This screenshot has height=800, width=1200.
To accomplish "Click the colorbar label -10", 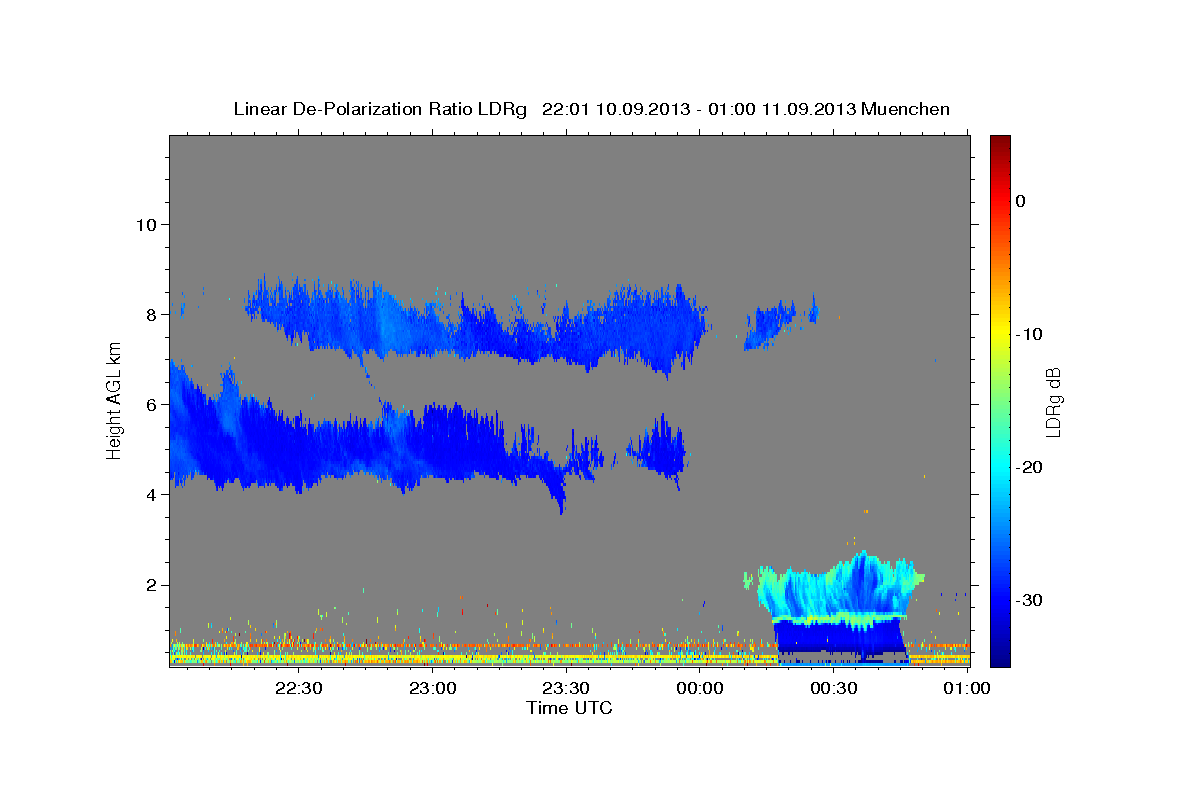I will (x=1028, y=334).
